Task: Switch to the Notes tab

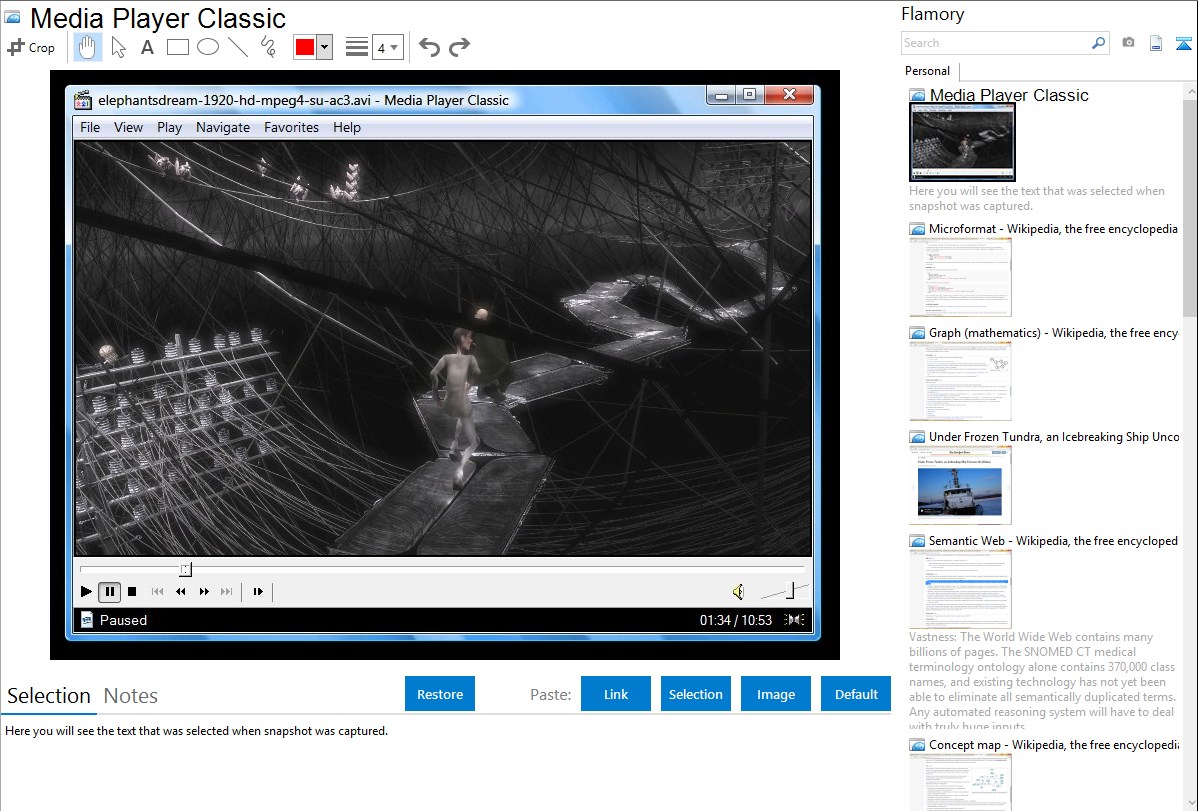Action: point(131,696)
